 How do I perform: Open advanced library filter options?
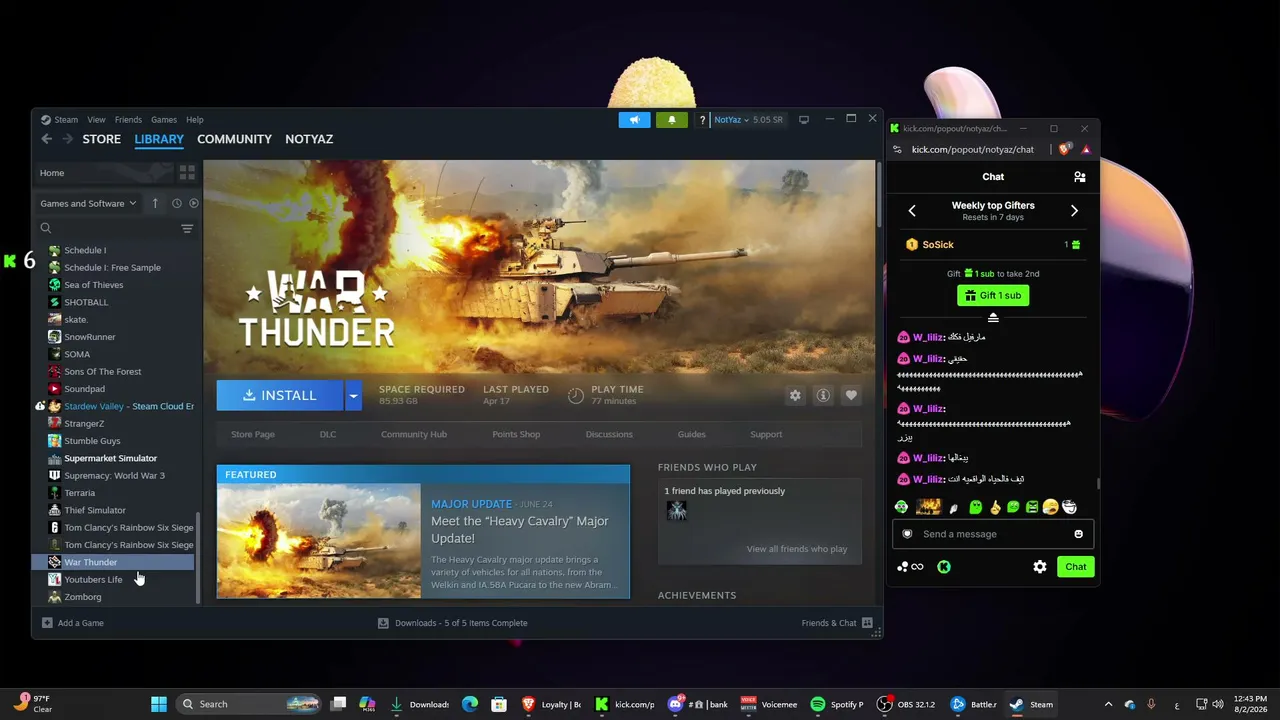point(187,229)
